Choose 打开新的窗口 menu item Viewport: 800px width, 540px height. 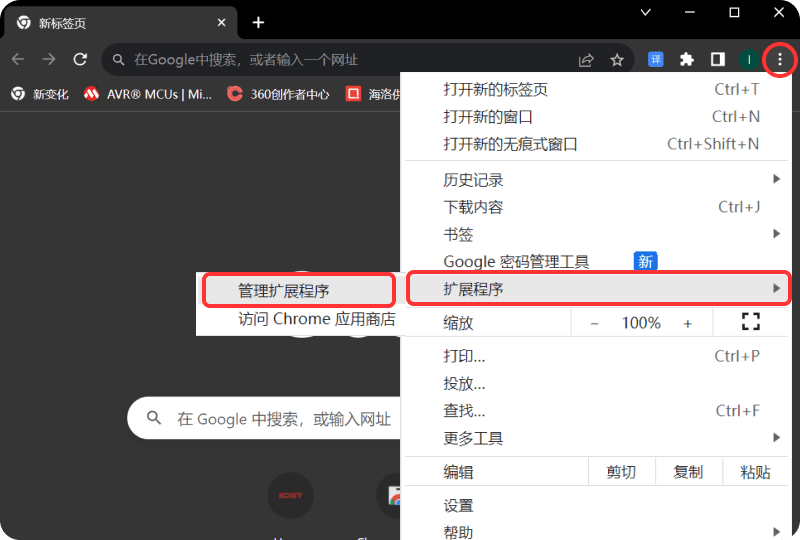pyautogui.click(x=596, y=117)
